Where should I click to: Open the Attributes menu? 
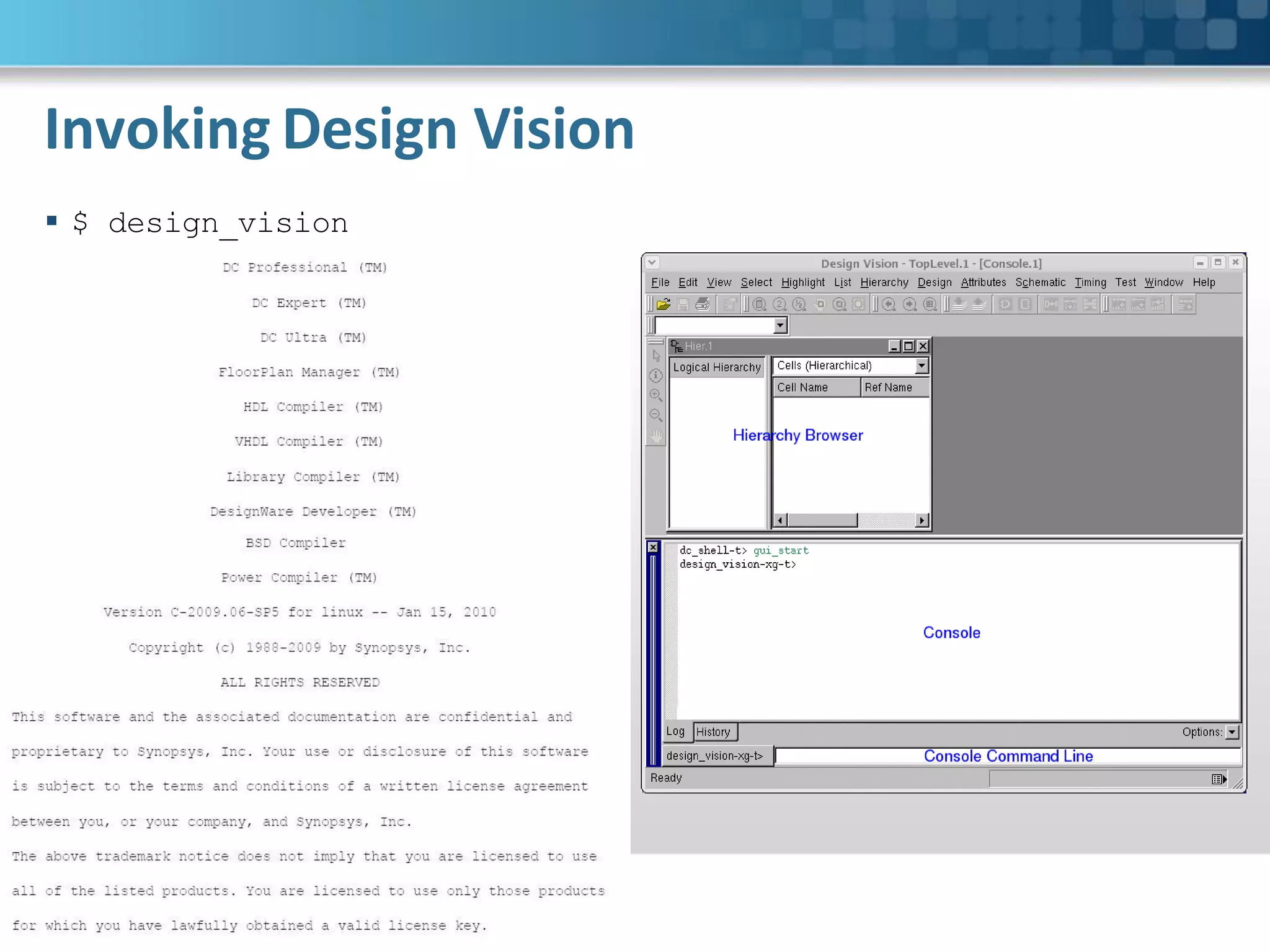pyautogui.click(x=984, y=283)
